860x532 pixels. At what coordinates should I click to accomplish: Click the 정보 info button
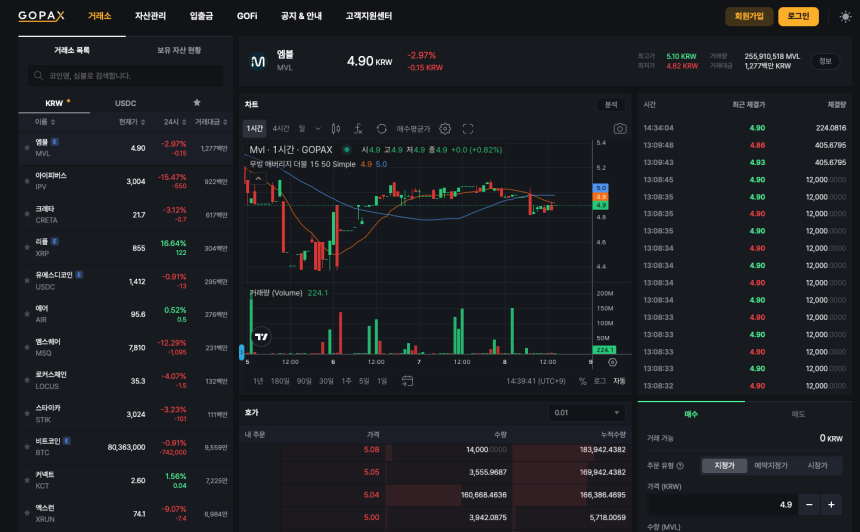825,61
